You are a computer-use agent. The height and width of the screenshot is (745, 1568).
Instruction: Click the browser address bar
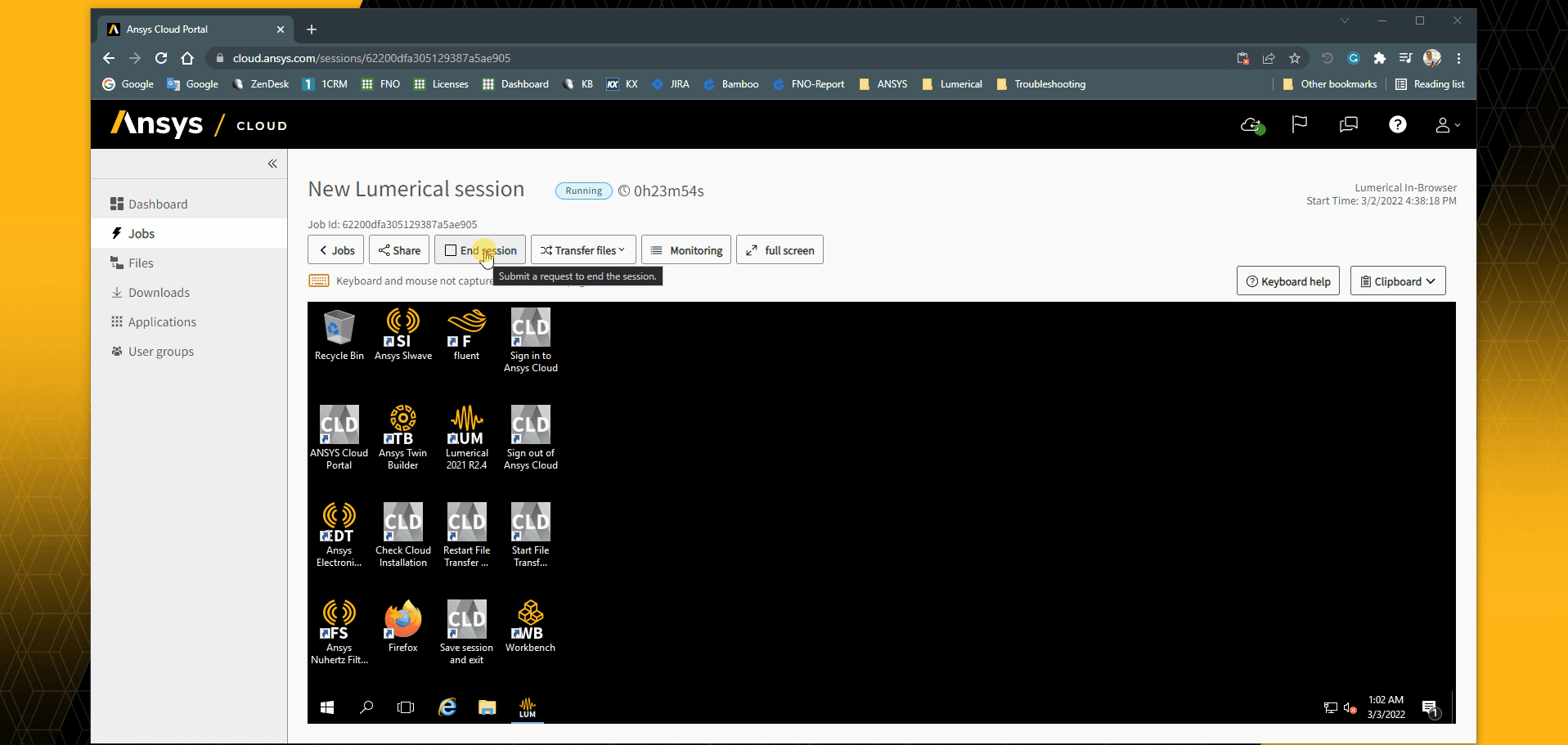(x=720, y=58)
